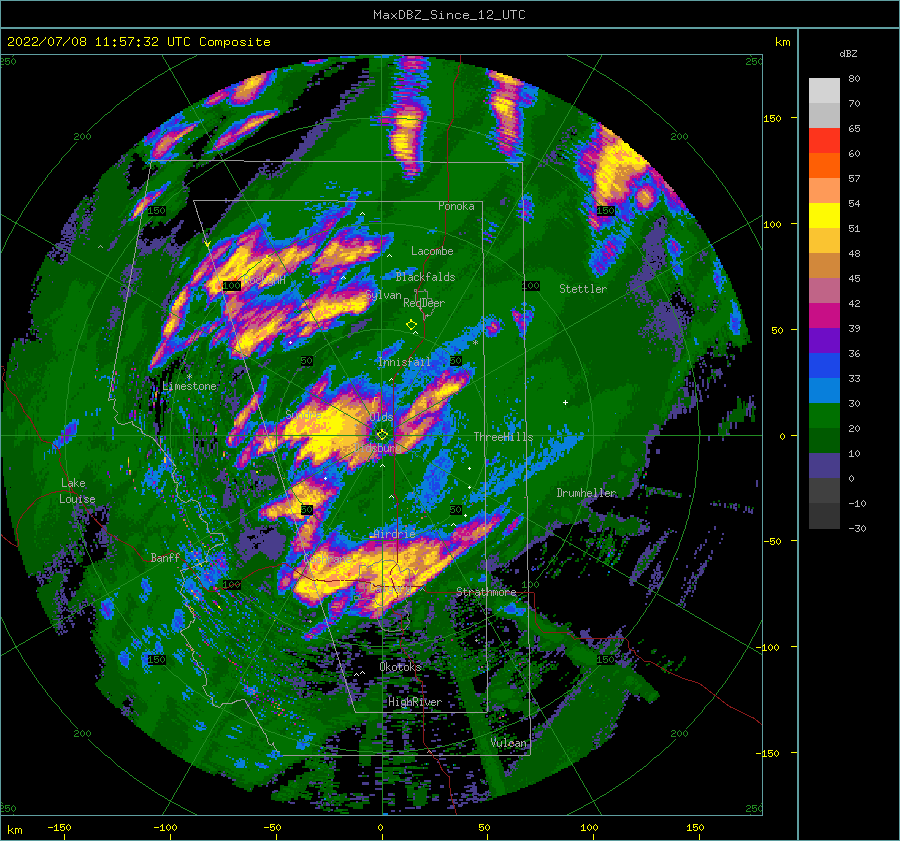Click the -50 tick label on bottom axis
The image size is (900, 841).
click(271, 827)
